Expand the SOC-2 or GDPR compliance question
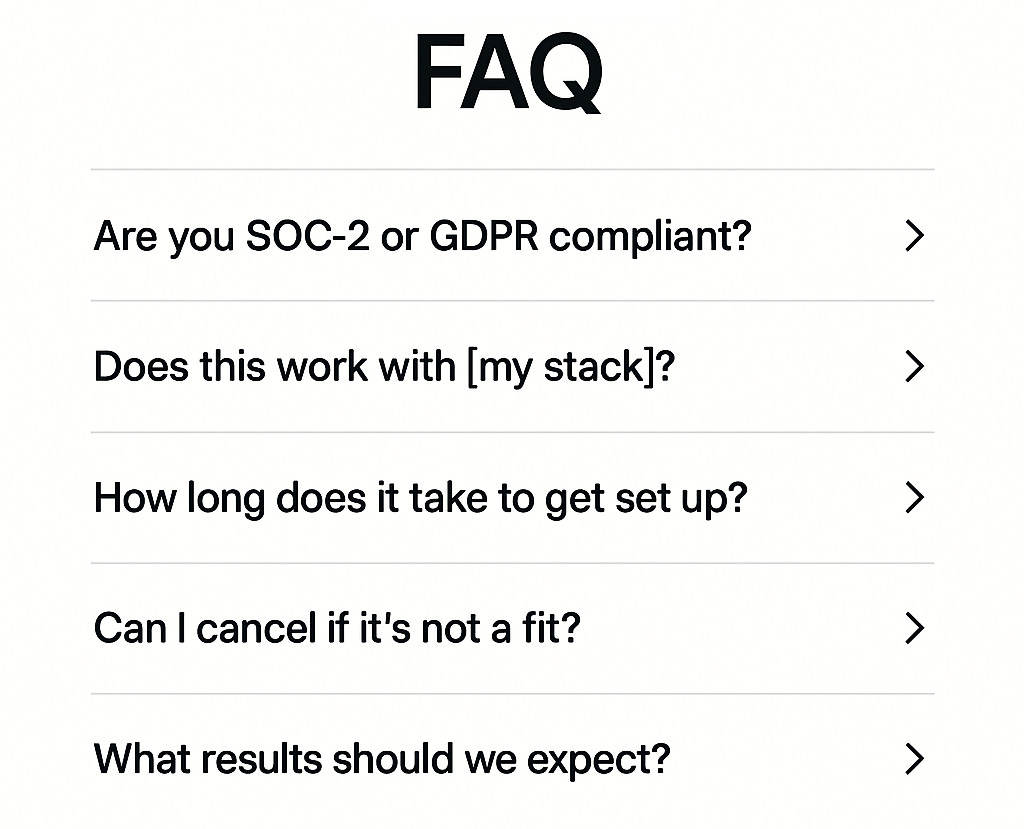1024x829 pixels. 420,236
